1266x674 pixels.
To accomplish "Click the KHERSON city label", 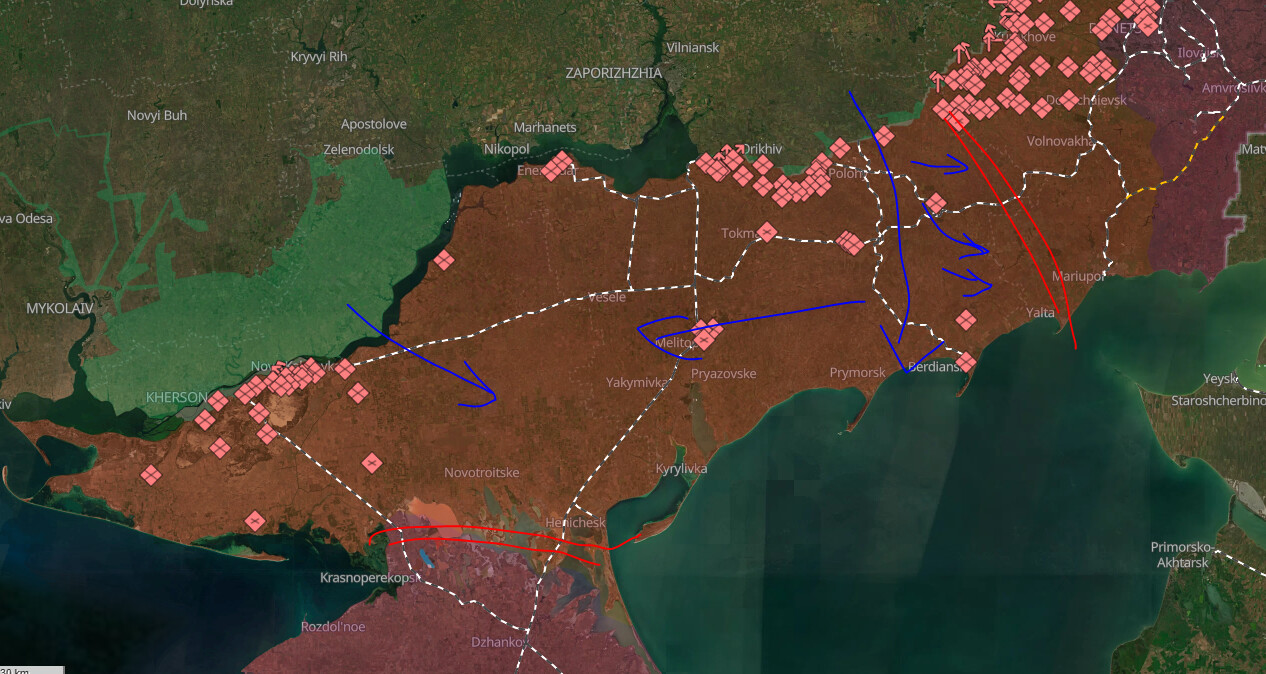I will pos(176,397).
